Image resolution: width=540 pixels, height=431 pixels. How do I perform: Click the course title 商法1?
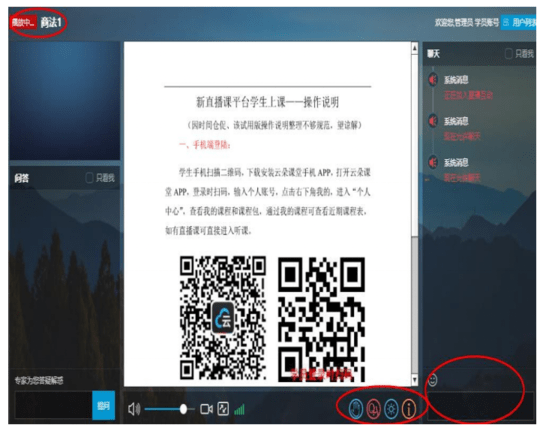click(x=51, y=23)
